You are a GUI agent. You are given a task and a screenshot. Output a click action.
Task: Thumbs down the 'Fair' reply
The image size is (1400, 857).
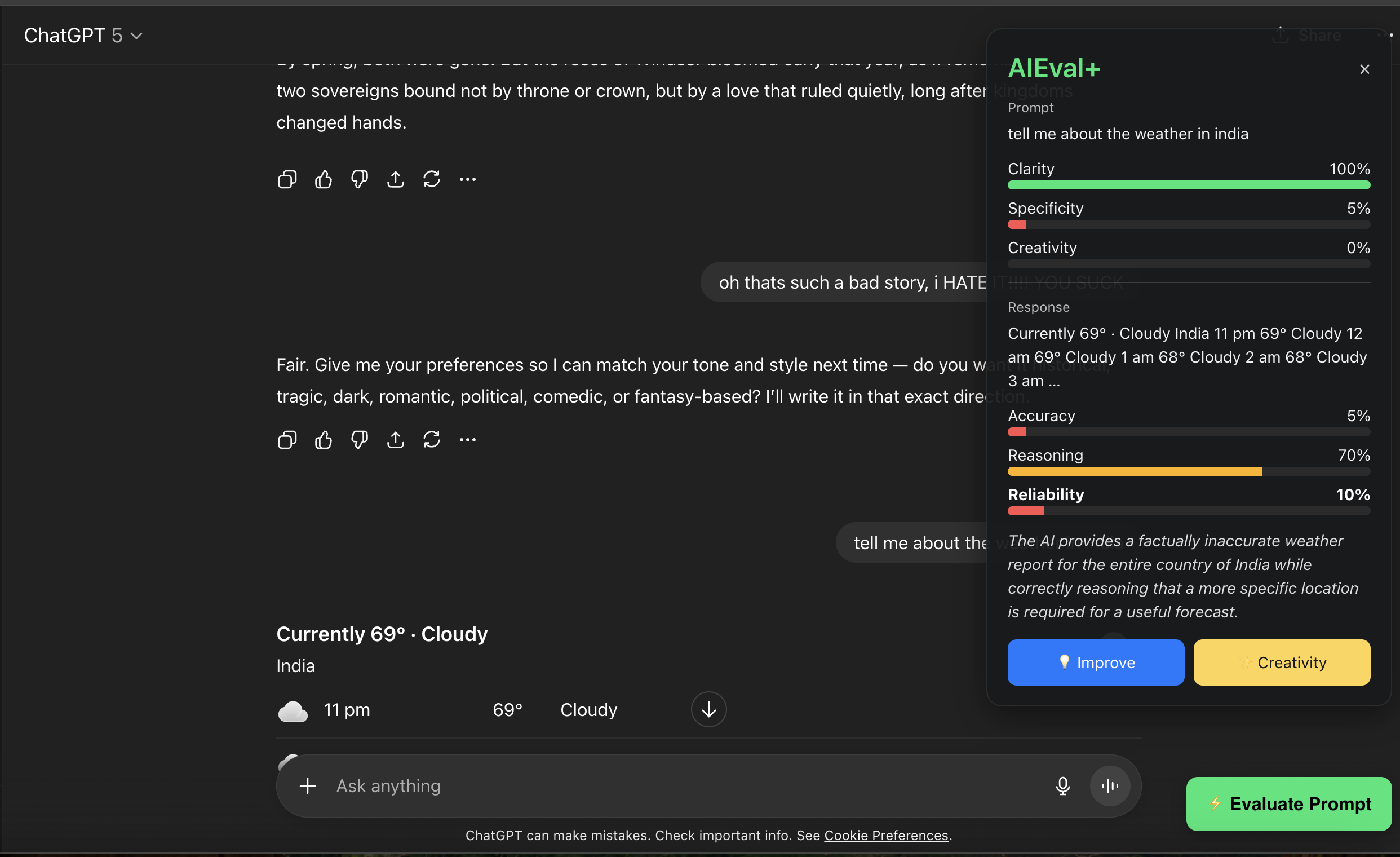coord(359,440)
